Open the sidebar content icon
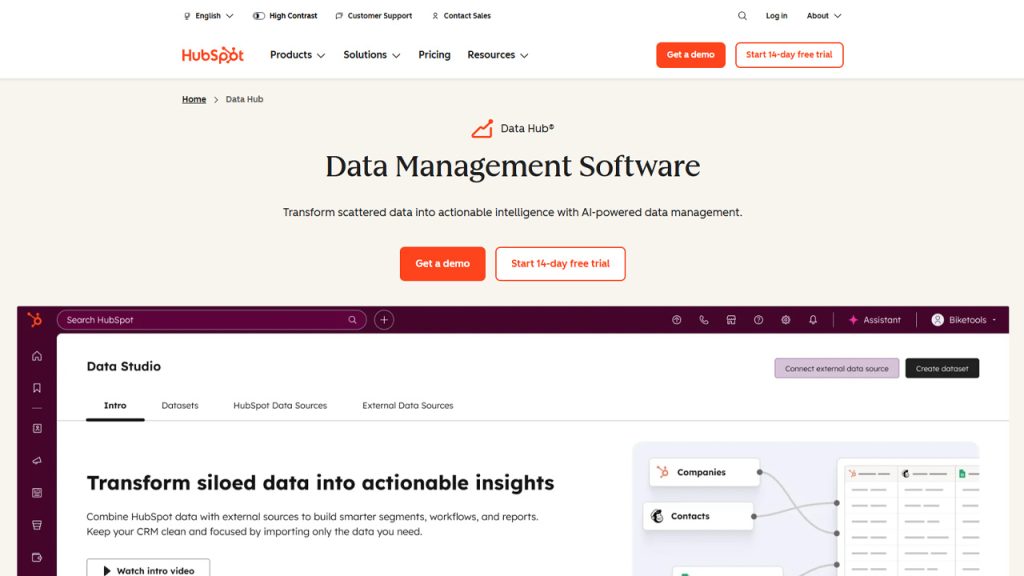 pyautogui.click(x=37, y=493)
